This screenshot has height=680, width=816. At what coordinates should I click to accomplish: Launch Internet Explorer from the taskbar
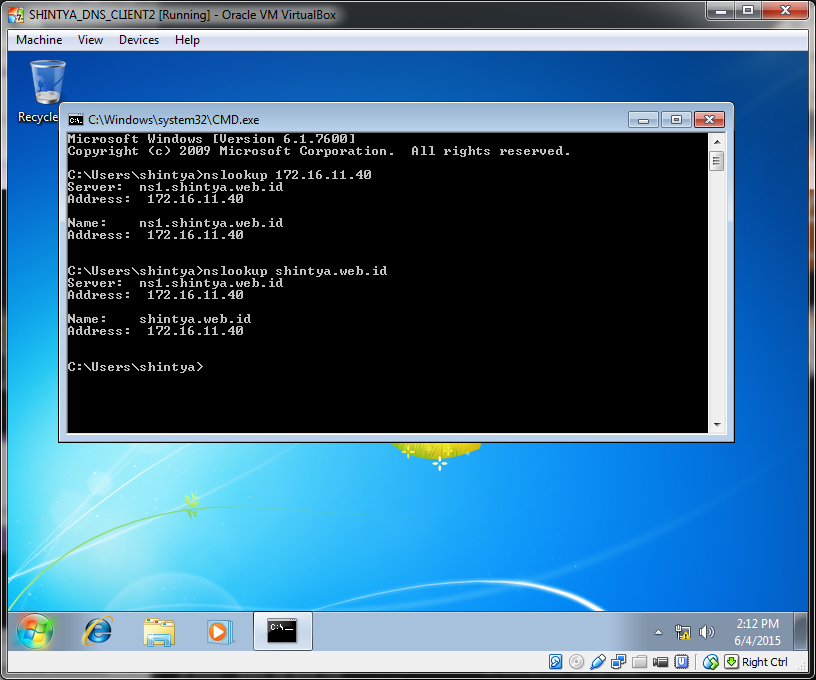(x=98, y=631)
